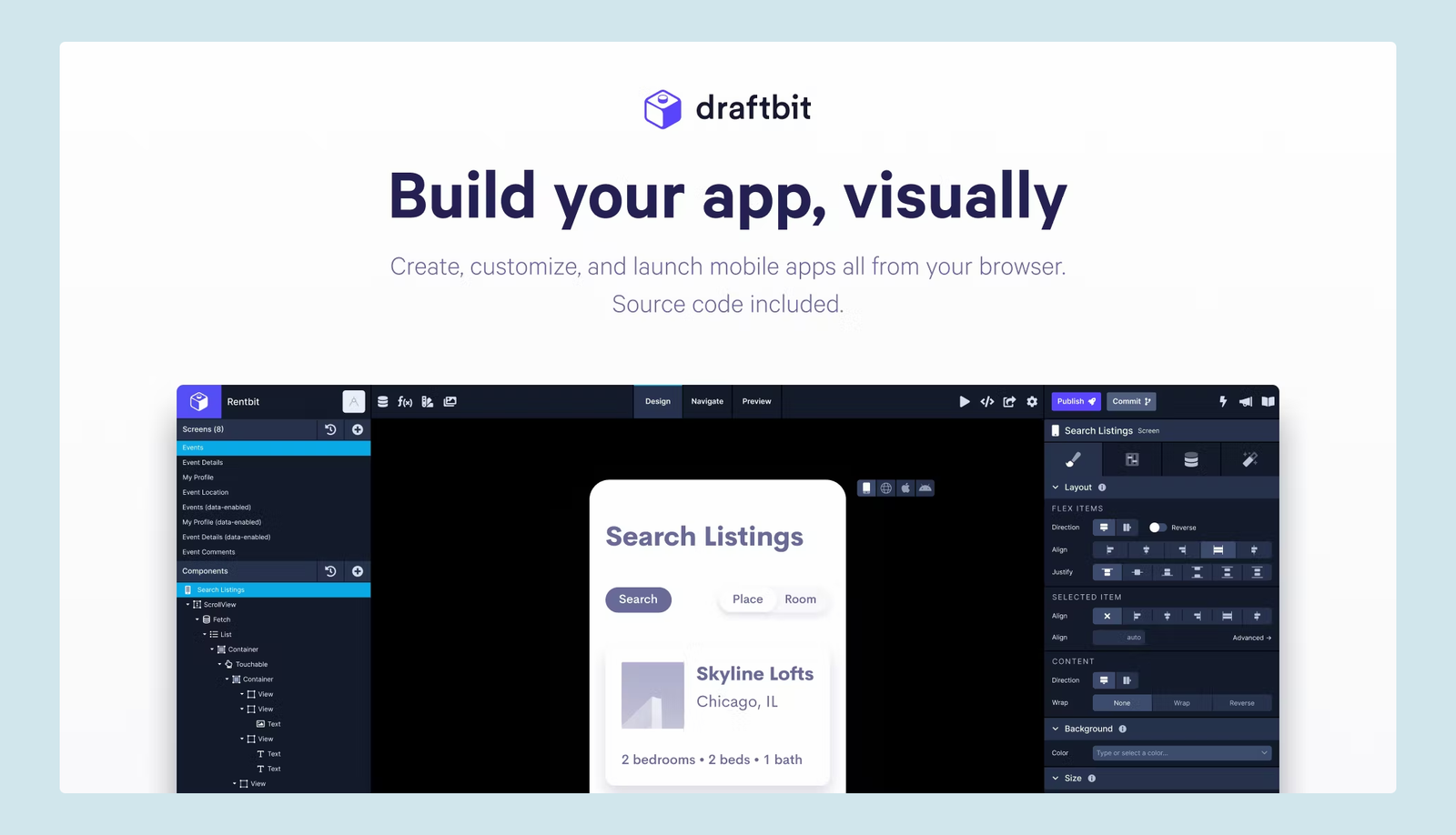
Task: Click the share export icon
Action: (1009, 401)
